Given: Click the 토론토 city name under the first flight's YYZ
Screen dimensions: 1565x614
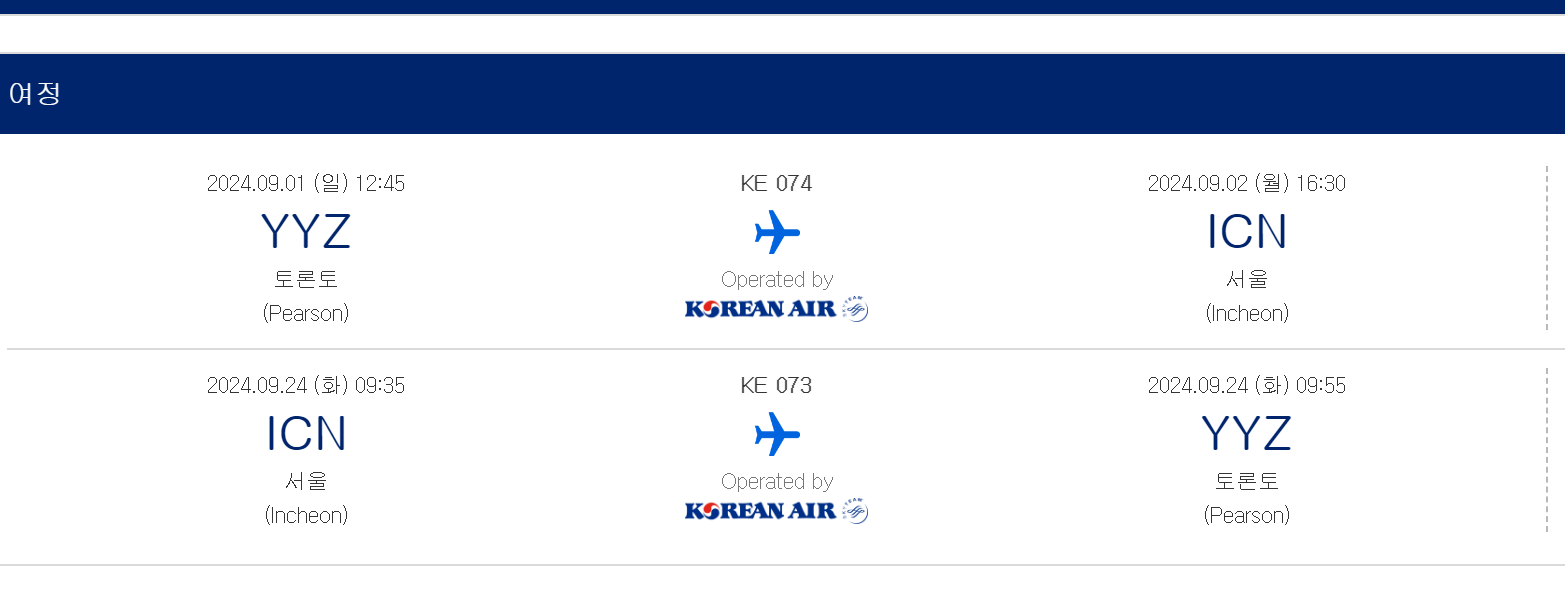Looking at the screenshot, I should pos(306,279).
